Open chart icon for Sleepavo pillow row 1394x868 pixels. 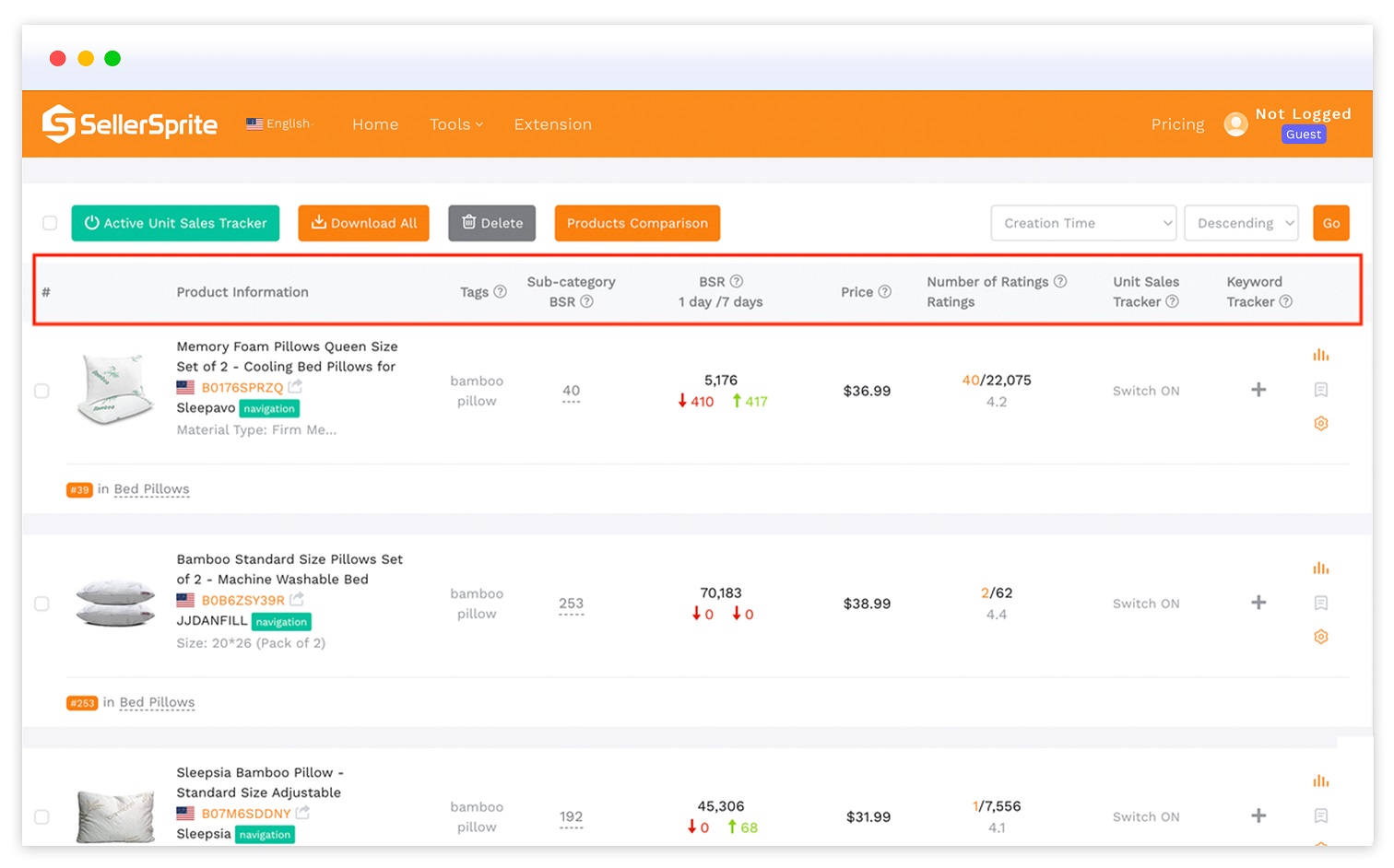[x=1320, y=355]
